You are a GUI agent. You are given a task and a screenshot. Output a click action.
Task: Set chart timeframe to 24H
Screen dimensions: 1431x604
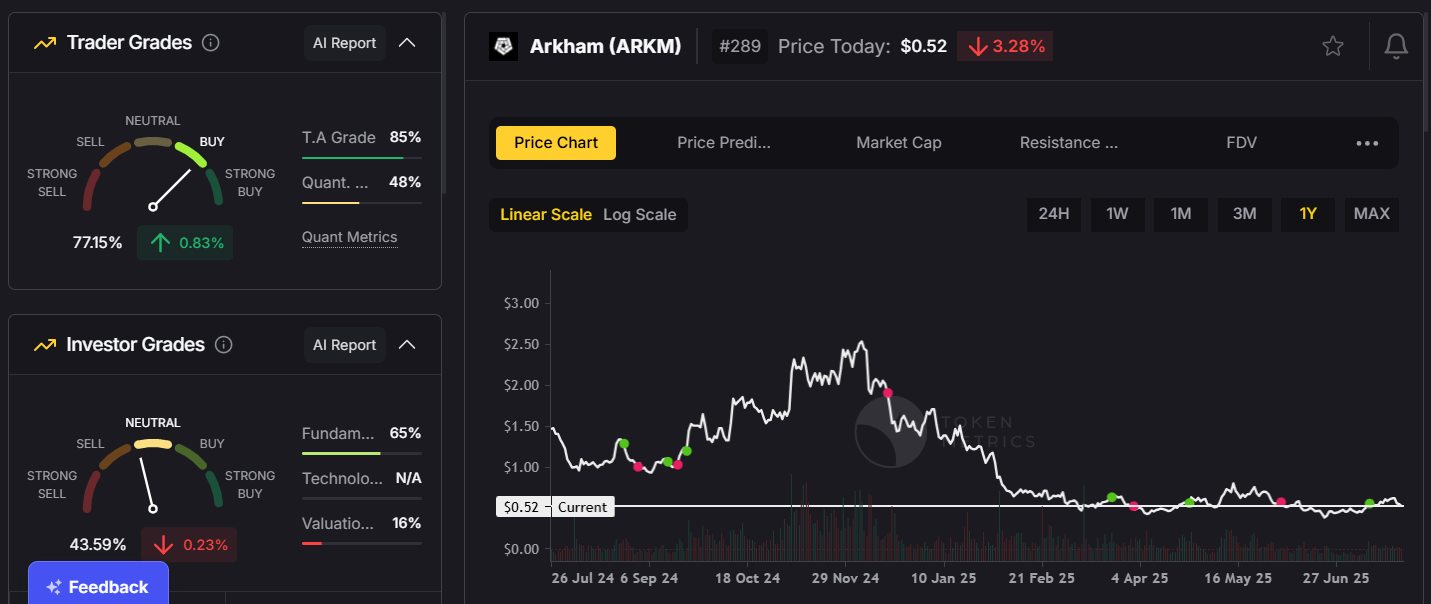click(1054, 214)
